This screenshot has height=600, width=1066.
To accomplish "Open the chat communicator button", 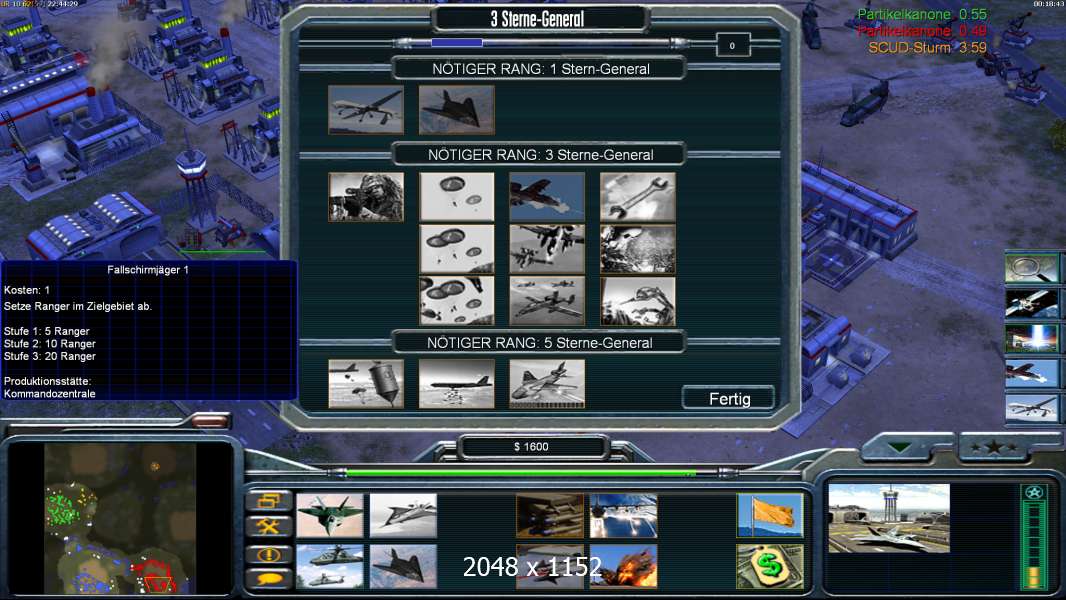I will 268,580.
